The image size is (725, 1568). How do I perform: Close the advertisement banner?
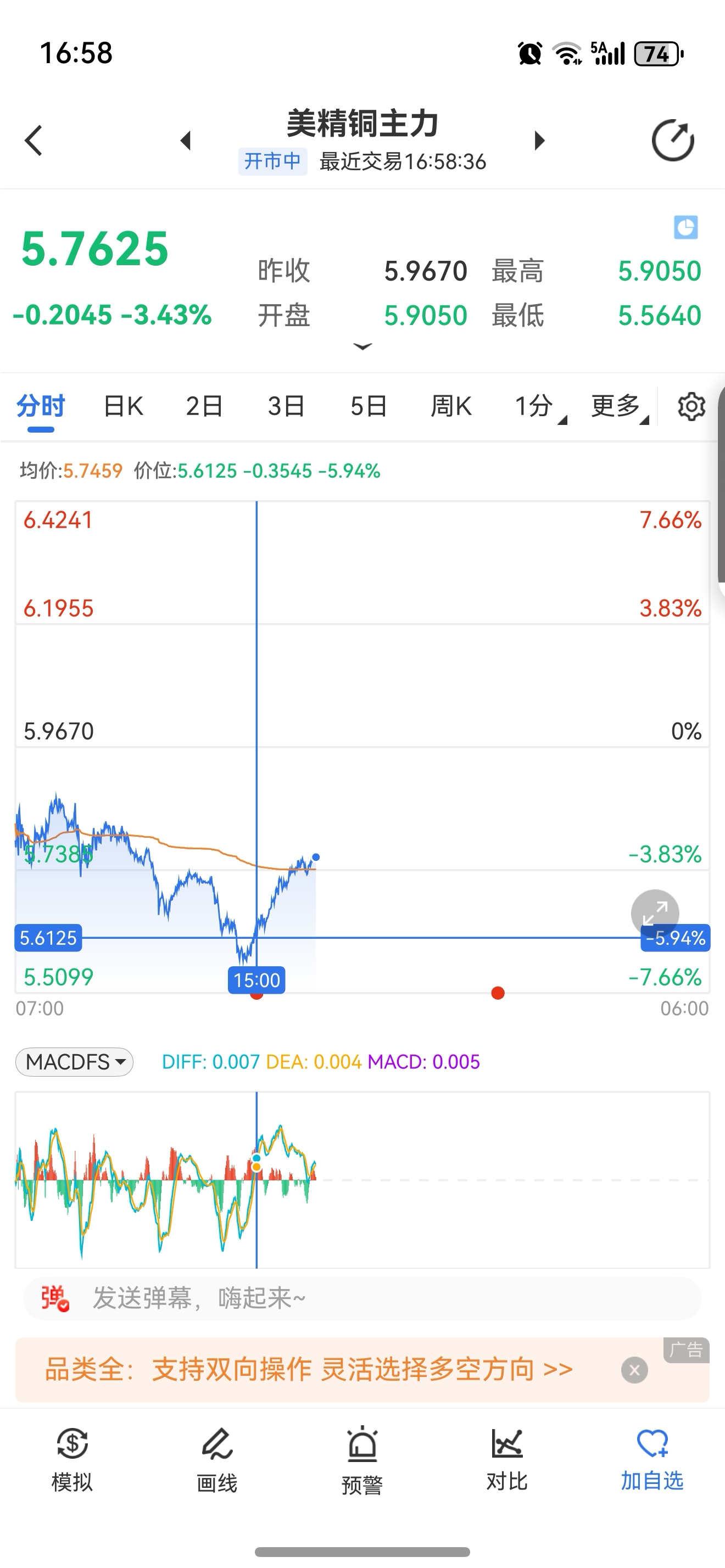pyautogui.click(x=634, y=1370)
